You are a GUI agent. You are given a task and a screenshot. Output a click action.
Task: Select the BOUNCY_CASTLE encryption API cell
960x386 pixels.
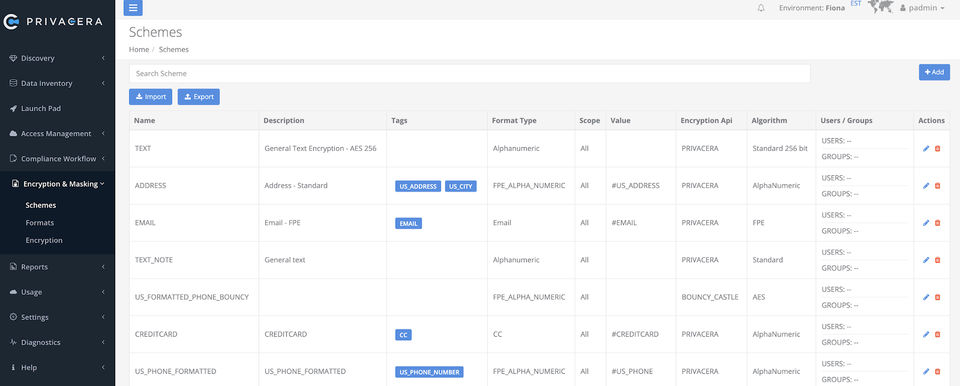click(x=710, y=297)
